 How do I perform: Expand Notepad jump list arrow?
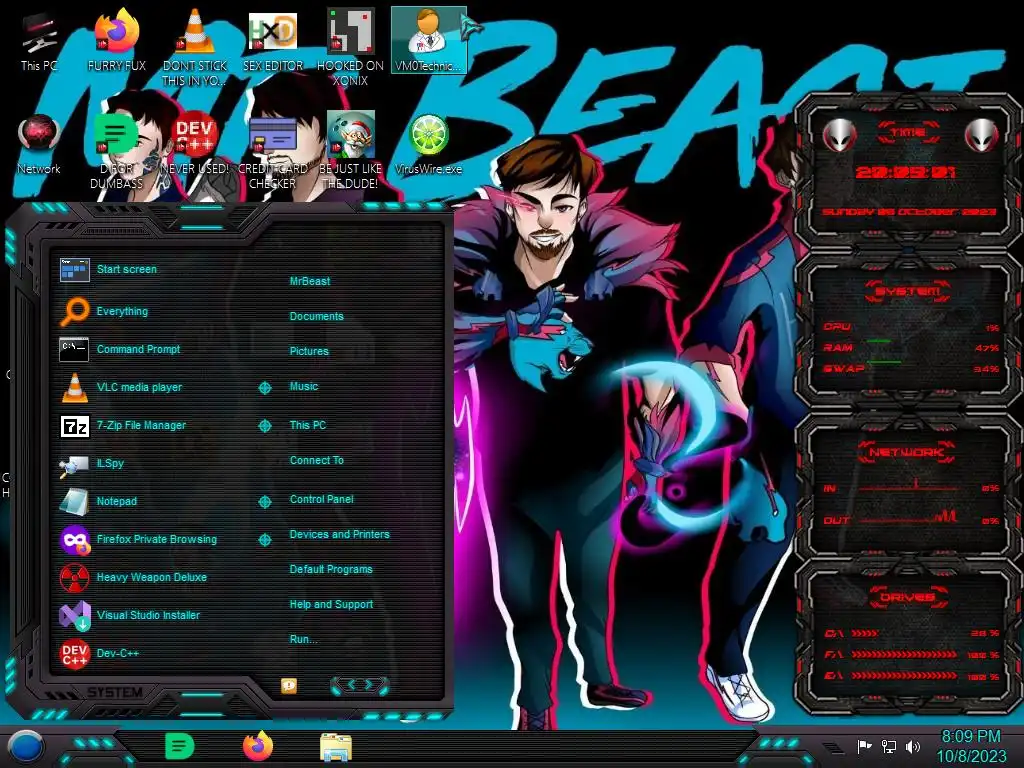pyautogui.click(x=264, y=502)
